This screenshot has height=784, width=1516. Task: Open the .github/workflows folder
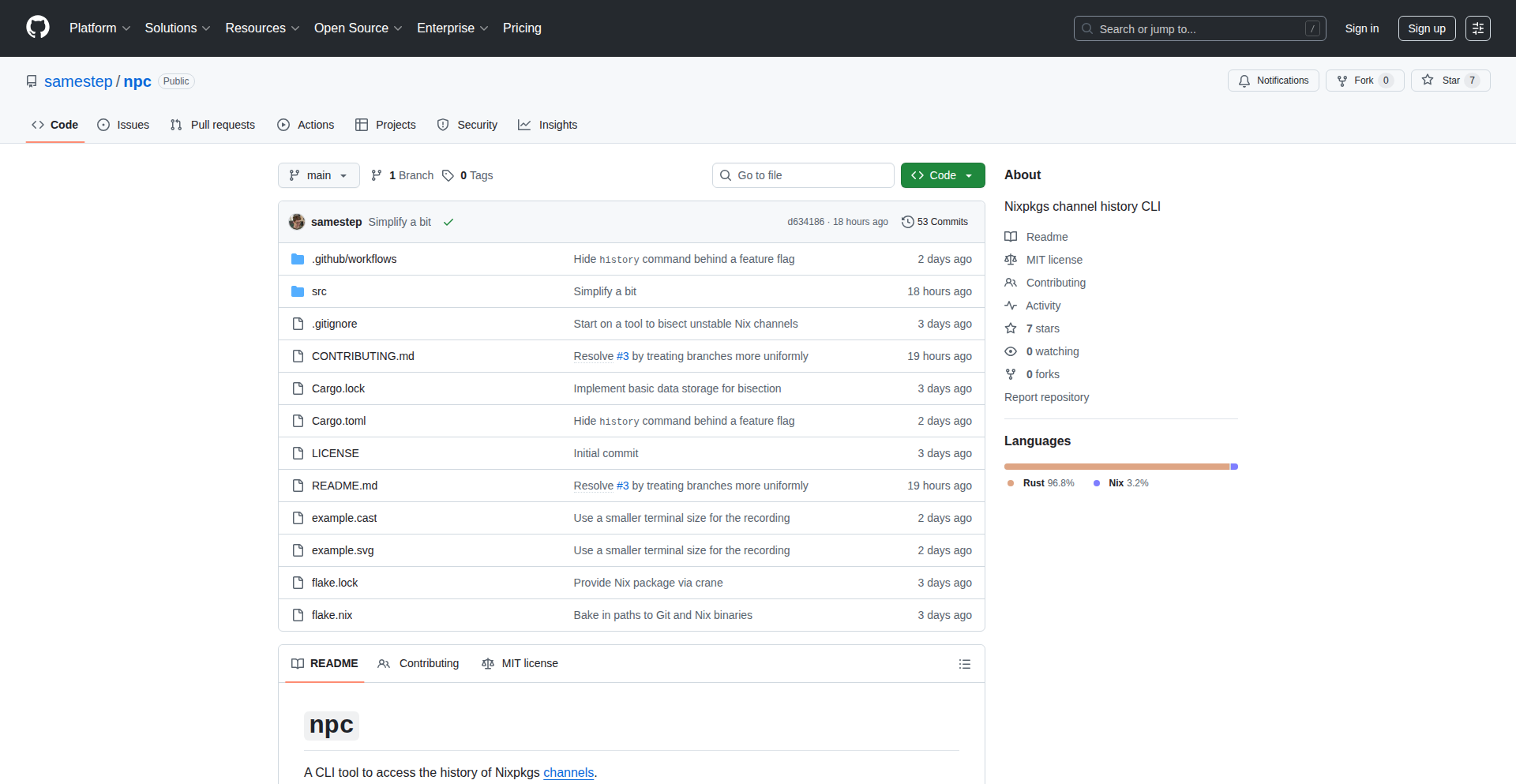click(x=354, y=259)
